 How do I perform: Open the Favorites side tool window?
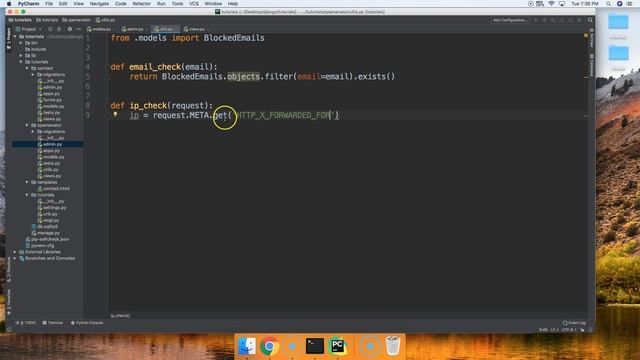(x=9, y=302)
